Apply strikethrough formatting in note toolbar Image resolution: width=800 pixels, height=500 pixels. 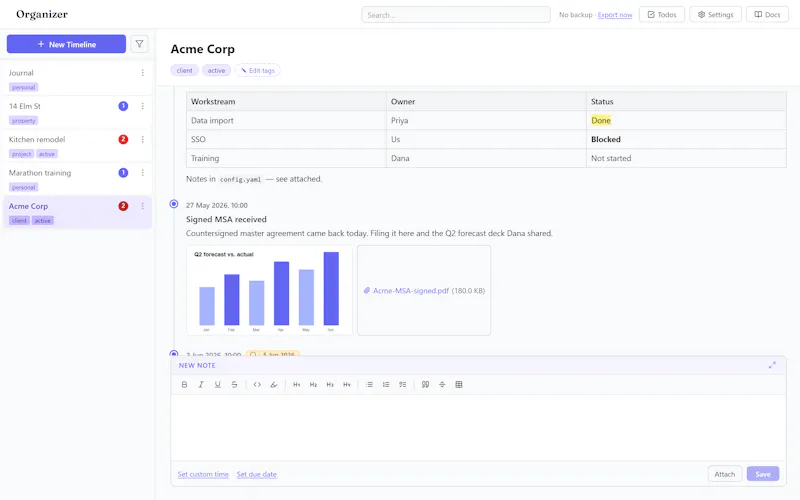point(234,385)
